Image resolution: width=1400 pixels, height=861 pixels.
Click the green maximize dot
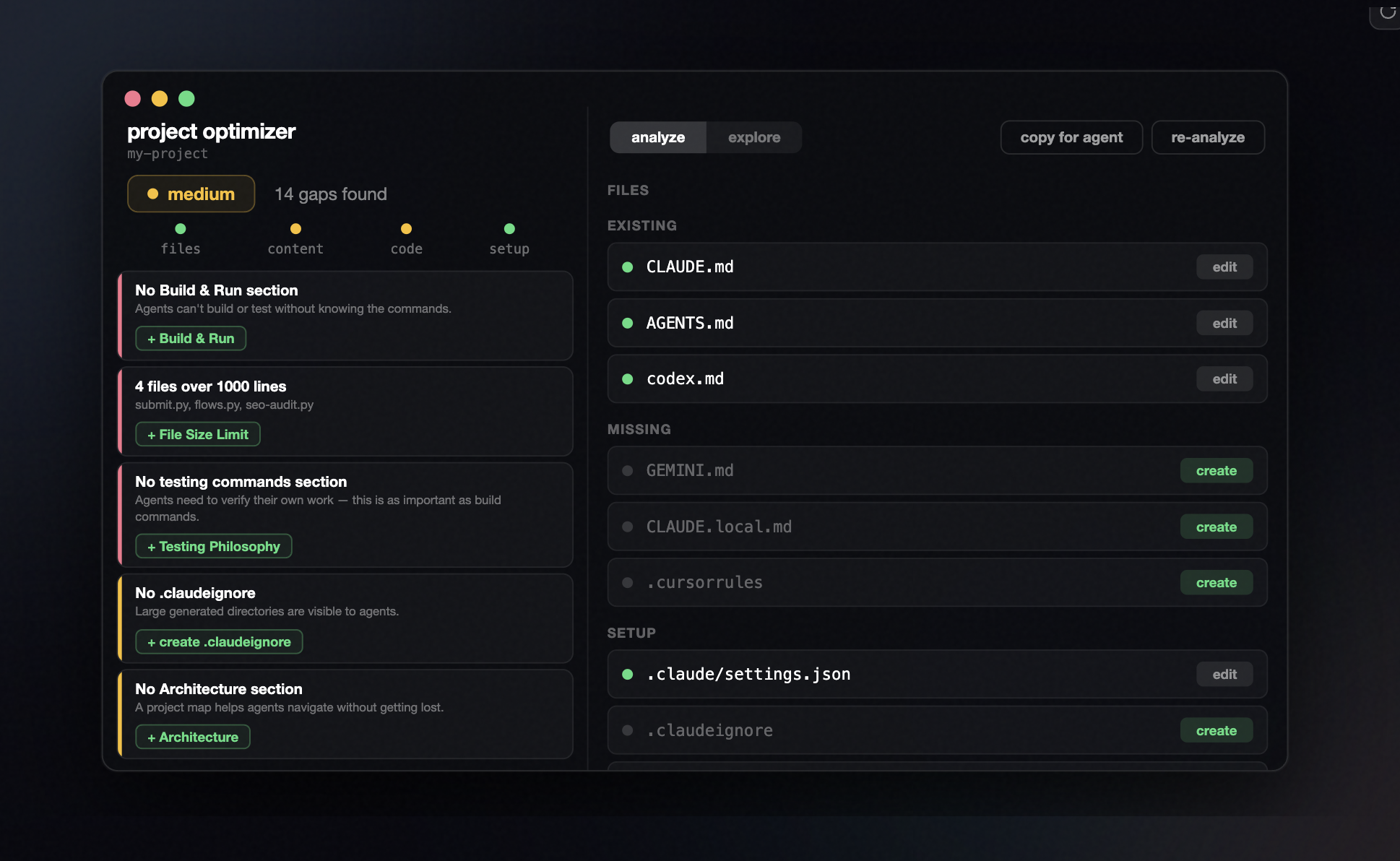tap(186, 98)
